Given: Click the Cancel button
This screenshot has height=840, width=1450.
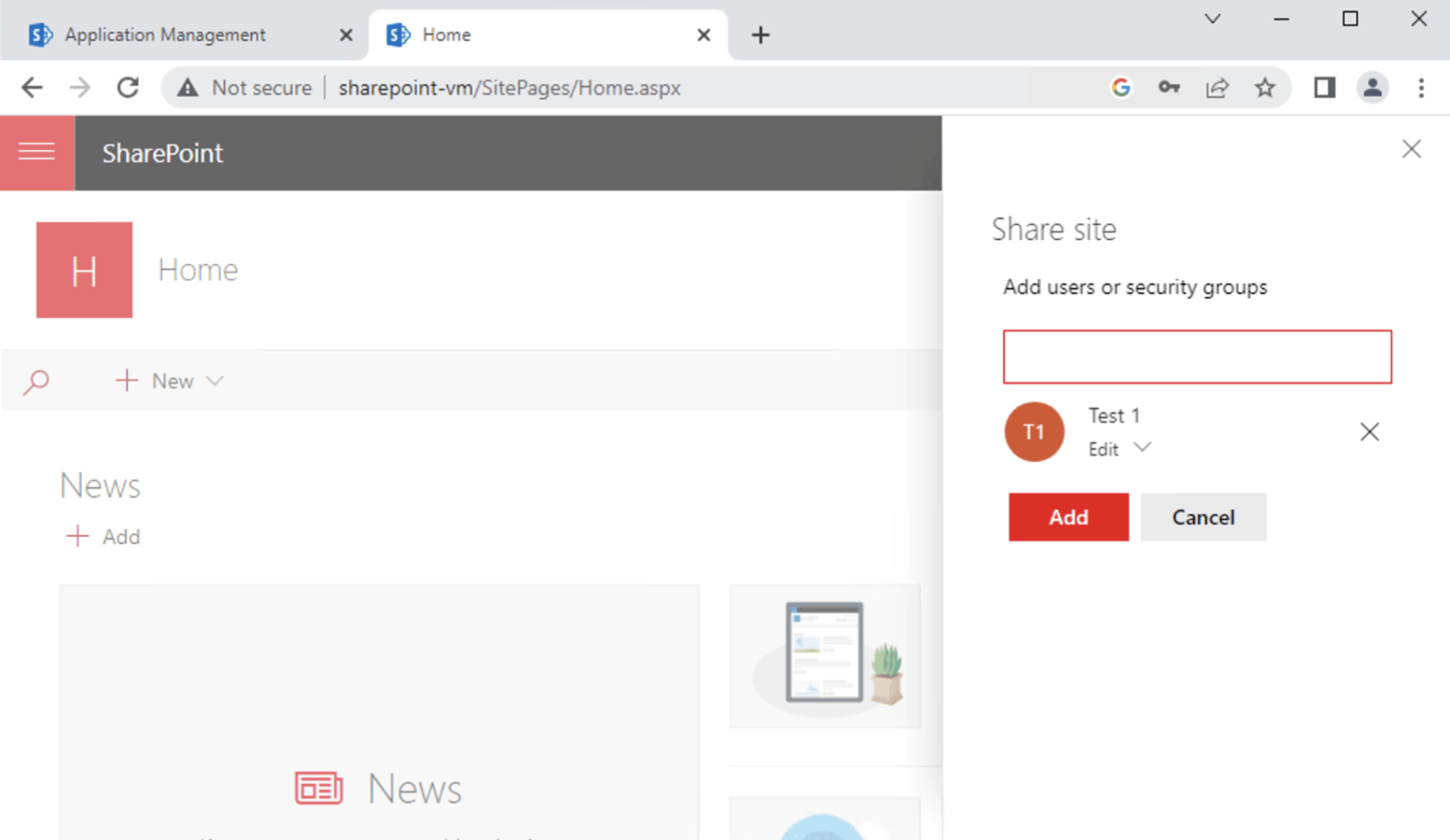Looking at the screenshot, I should tap(1203, 517).
